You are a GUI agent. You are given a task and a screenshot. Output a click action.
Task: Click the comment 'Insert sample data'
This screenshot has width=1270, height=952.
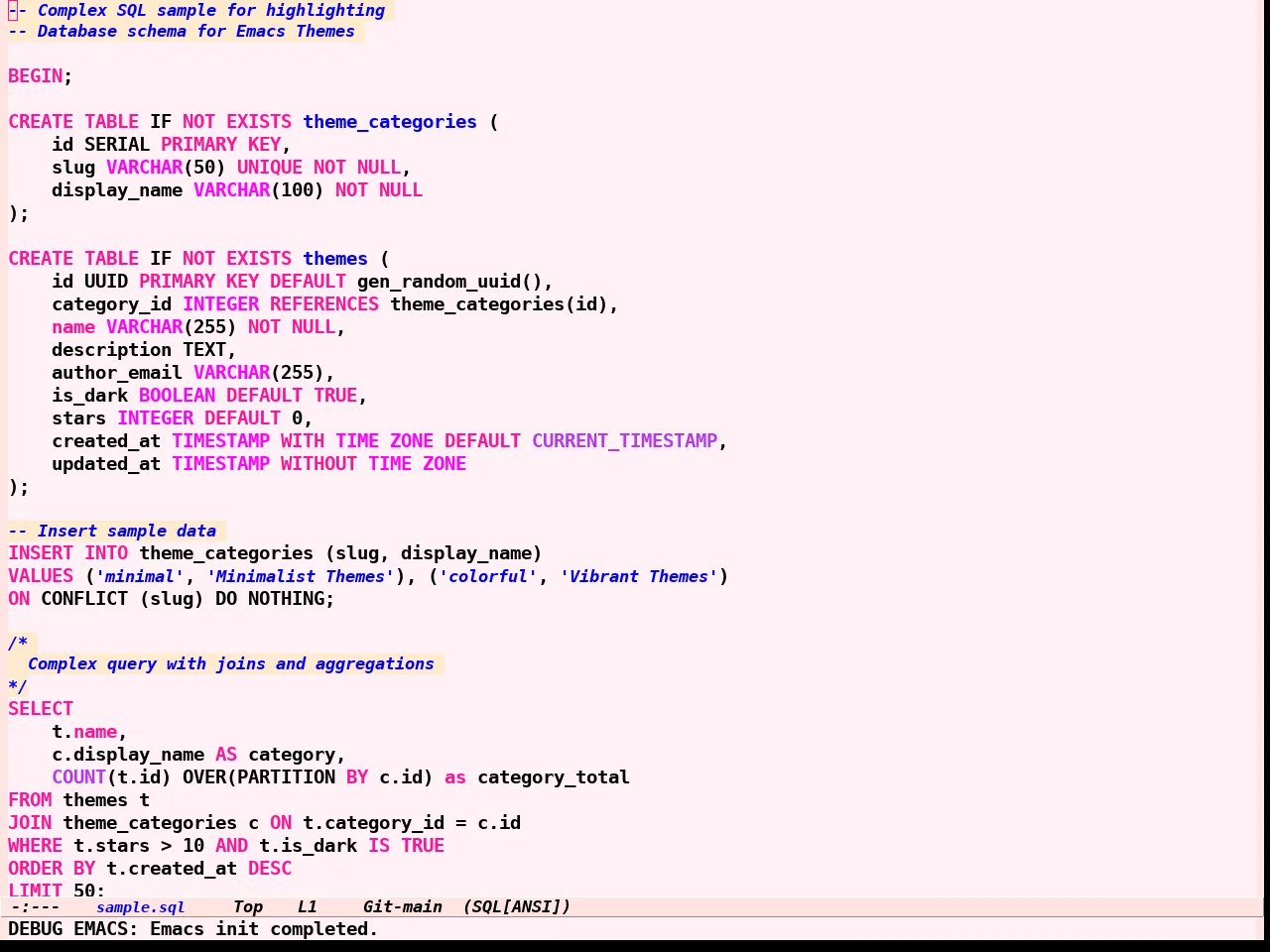pyautogui.click(x=127, y=531)
